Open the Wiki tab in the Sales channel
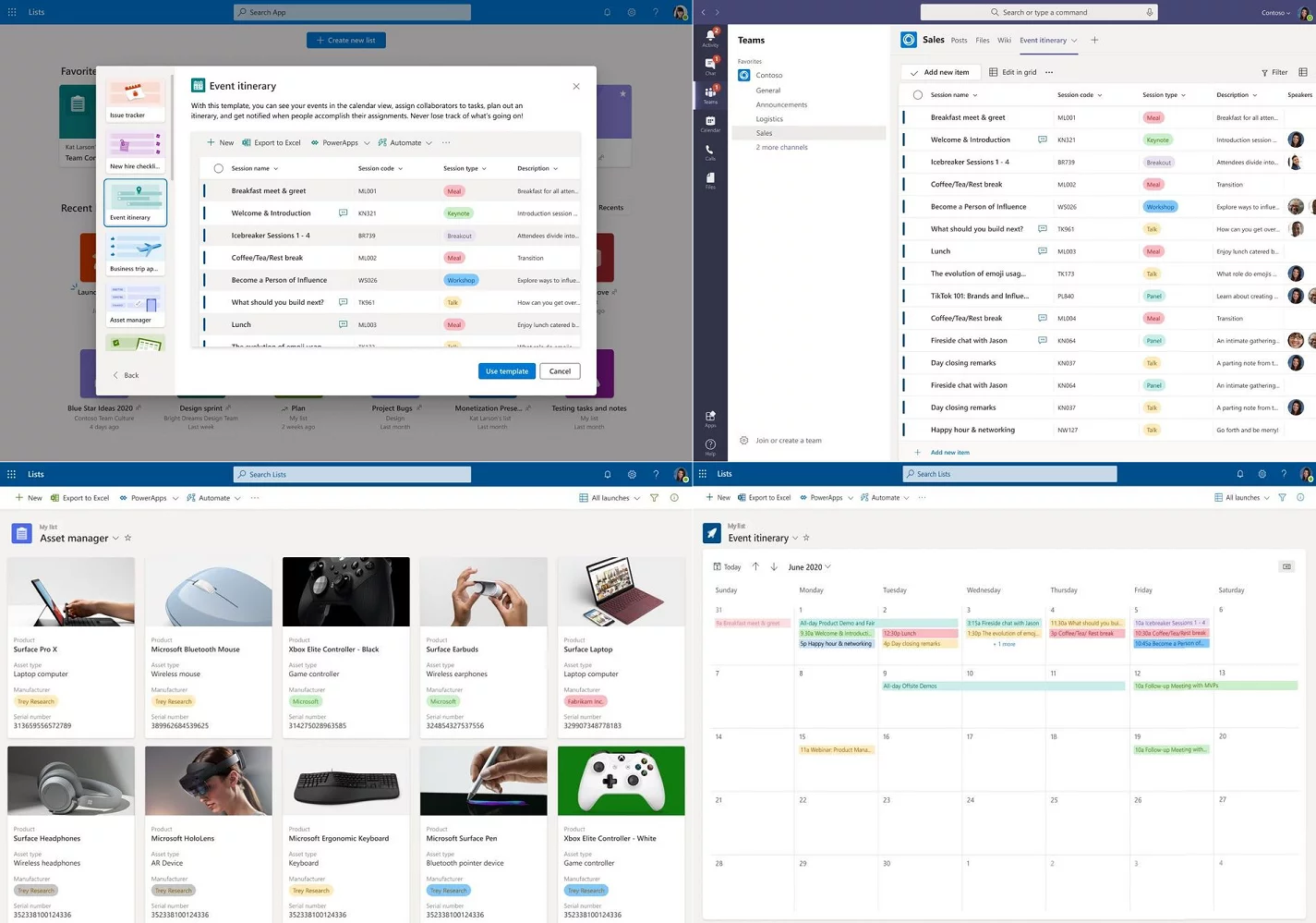Screen dimensions: 1316x923 (x=1004, y=40)
